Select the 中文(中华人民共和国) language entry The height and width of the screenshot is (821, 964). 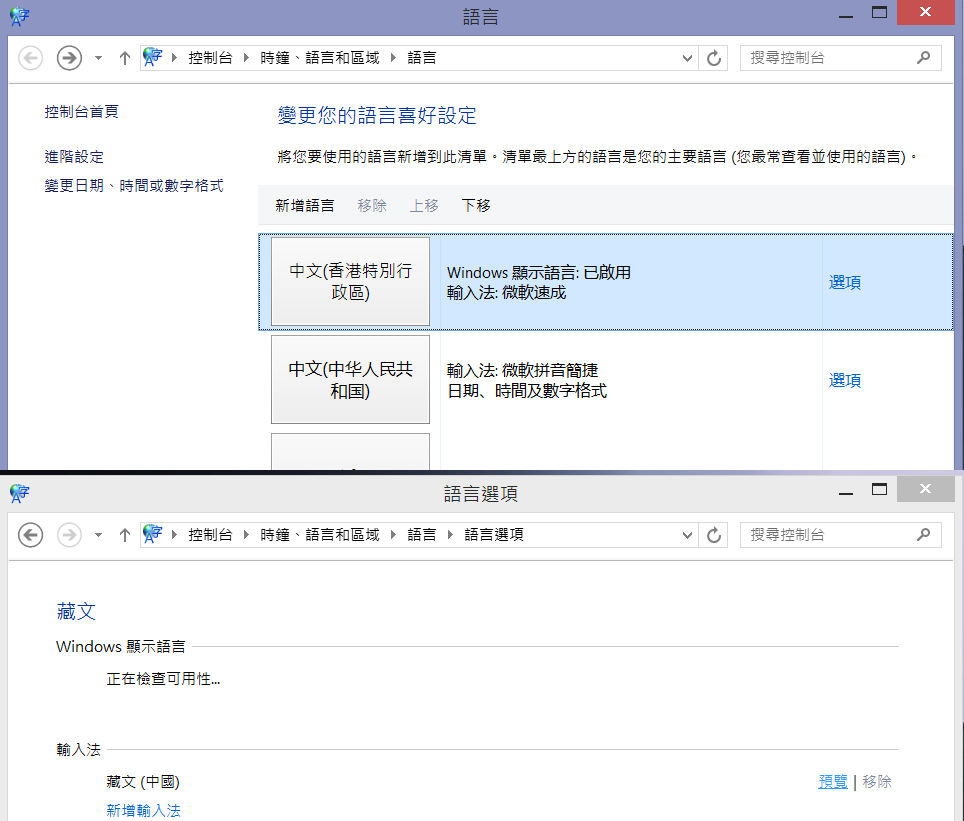pos(350,380)
